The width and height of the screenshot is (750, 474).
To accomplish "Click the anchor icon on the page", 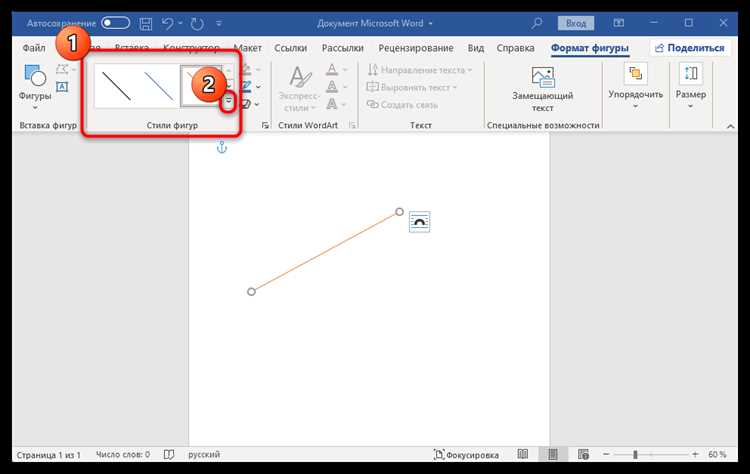I will (x=221, y=147).
